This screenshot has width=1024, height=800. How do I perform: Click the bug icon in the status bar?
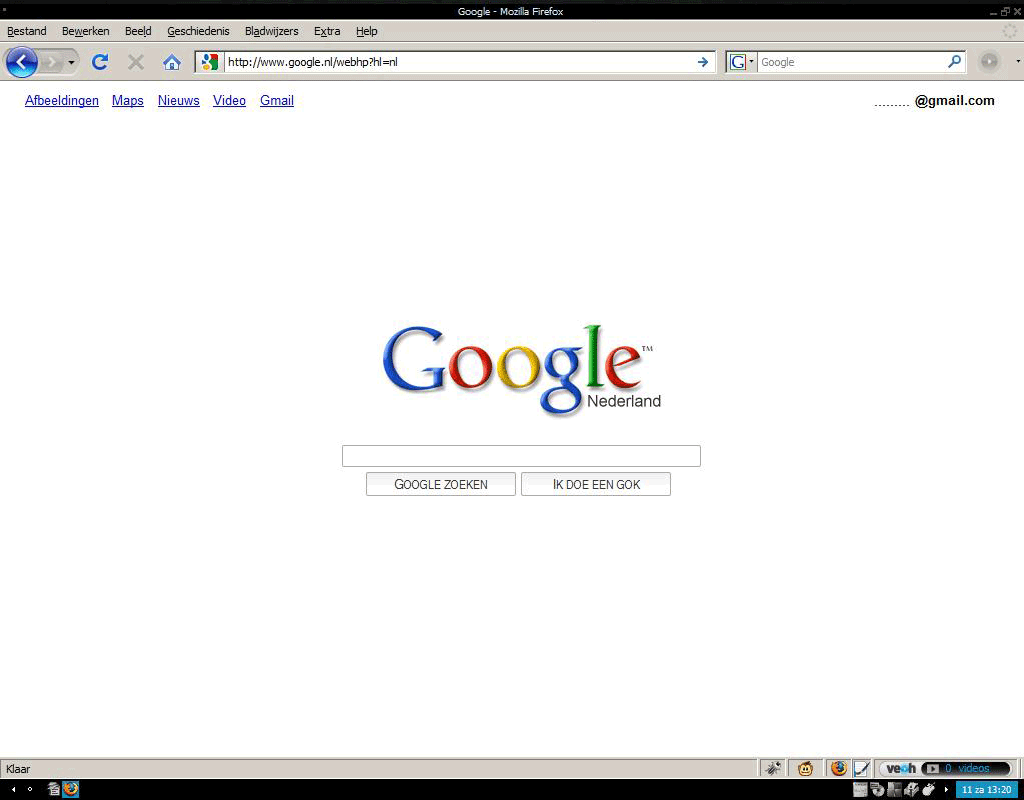pos(773,769)
